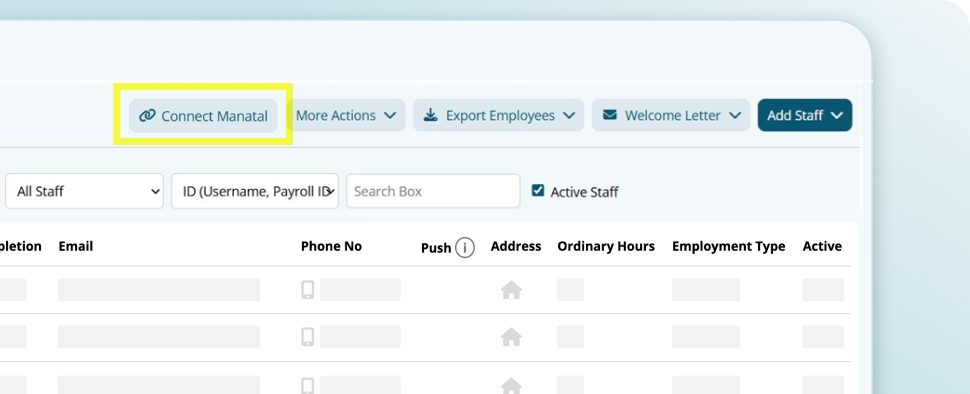The image size is (970, 394).
Task: Click the Phone No column header
Action: point(332,246)
